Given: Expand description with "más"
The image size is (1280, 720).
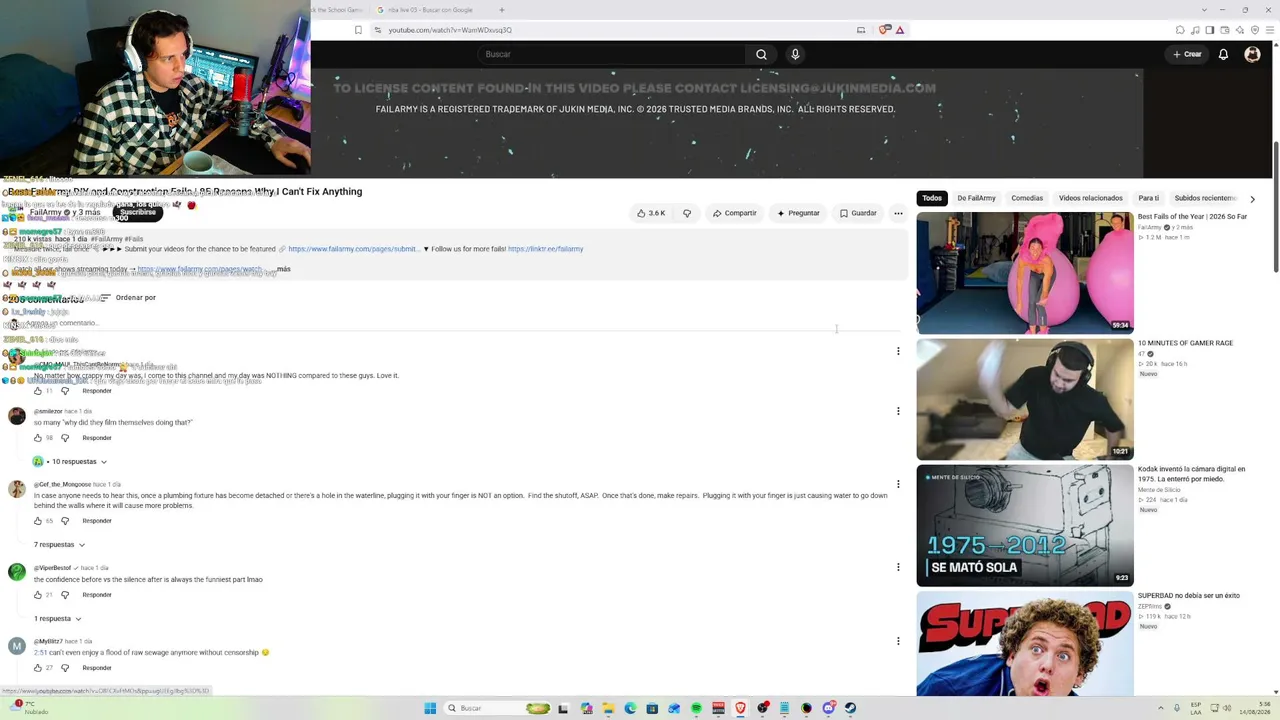Looking at the screenshot, I should [x=284, y=269].
